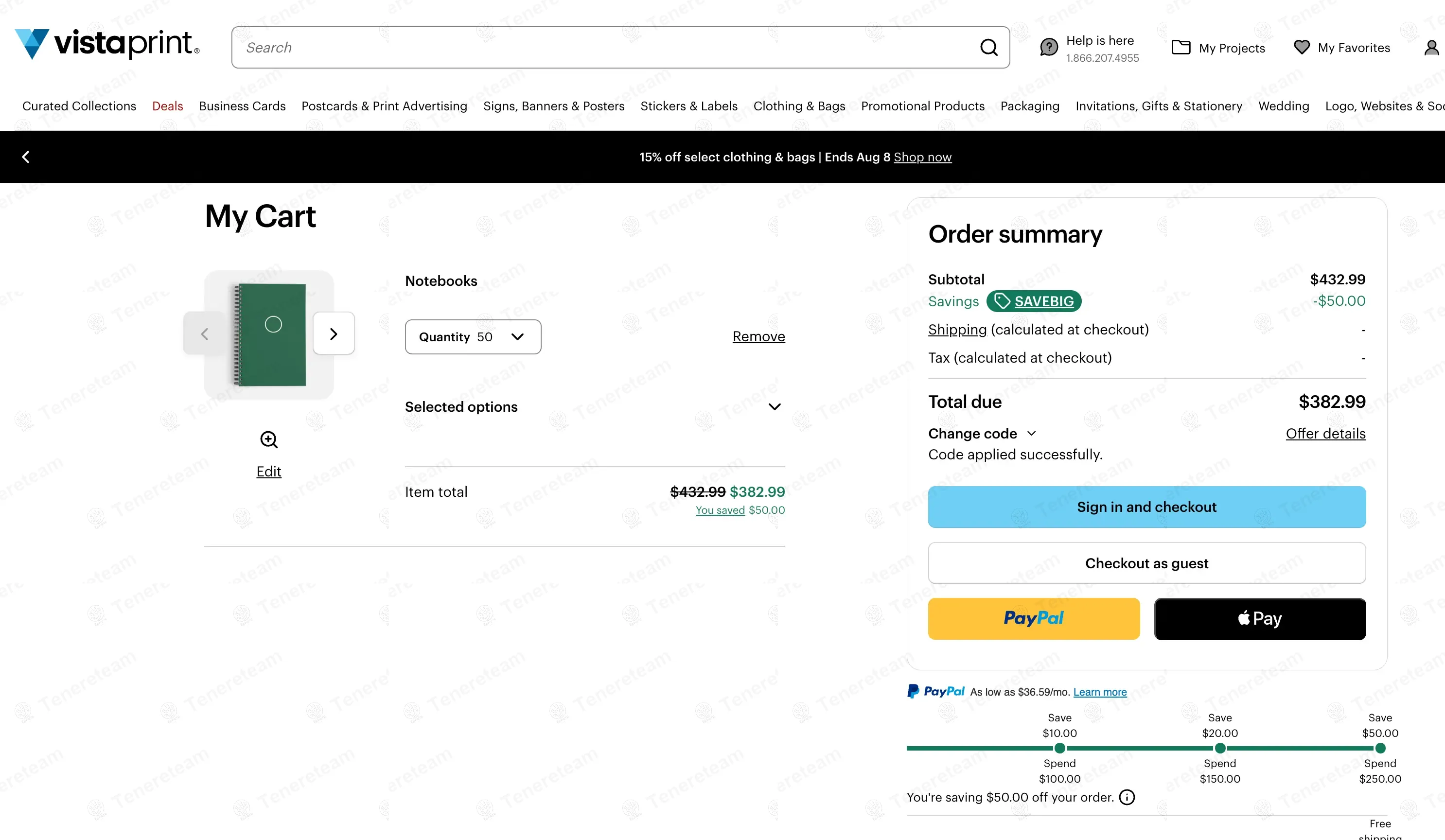Open the Quantity 50 dropdown
1445x840 pixels.
tap(473, 337)
